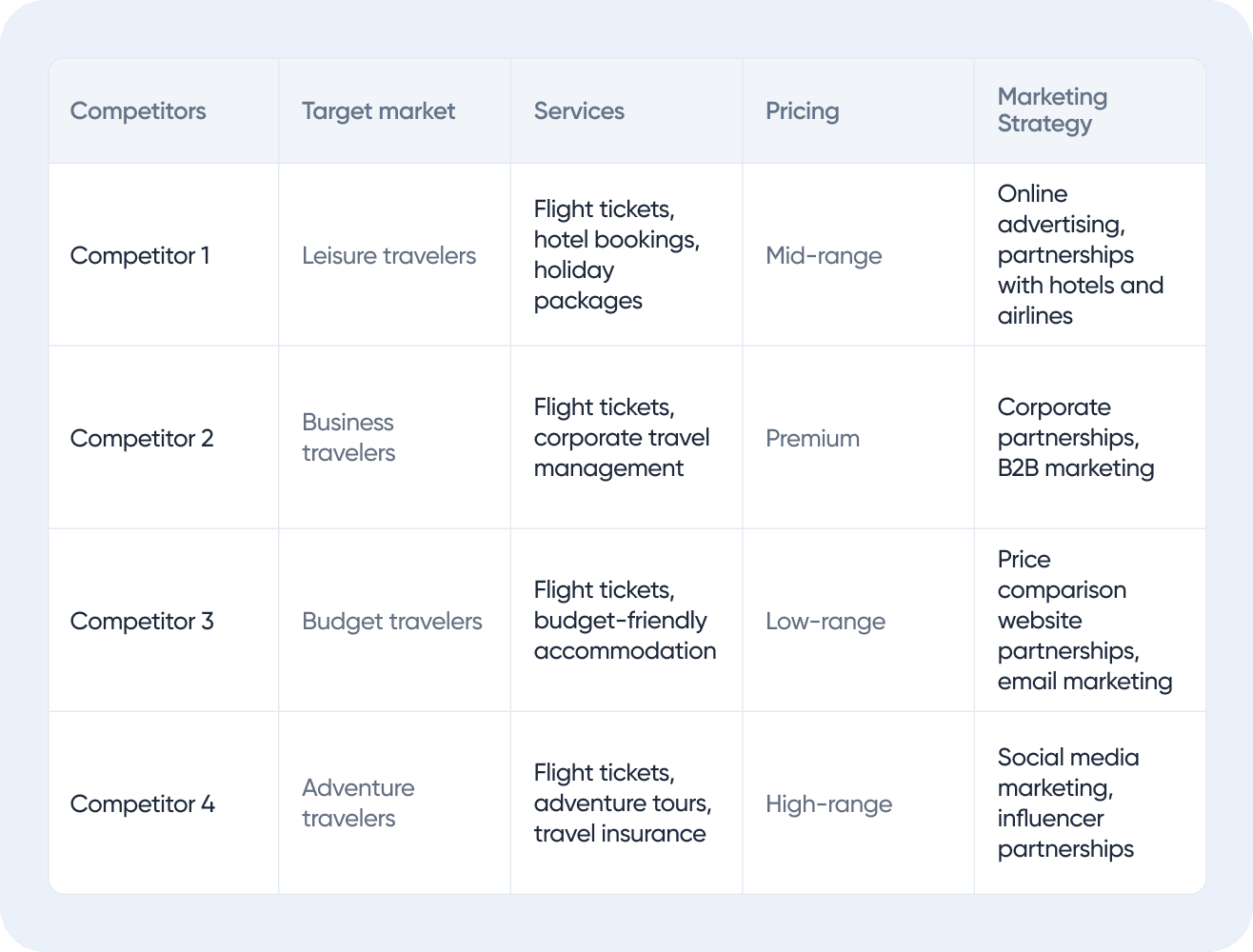Image resolution: width=1253 pixels, height=952 pixels.
Task: Select the Premium pricing cell
Action: pos(812,438)
